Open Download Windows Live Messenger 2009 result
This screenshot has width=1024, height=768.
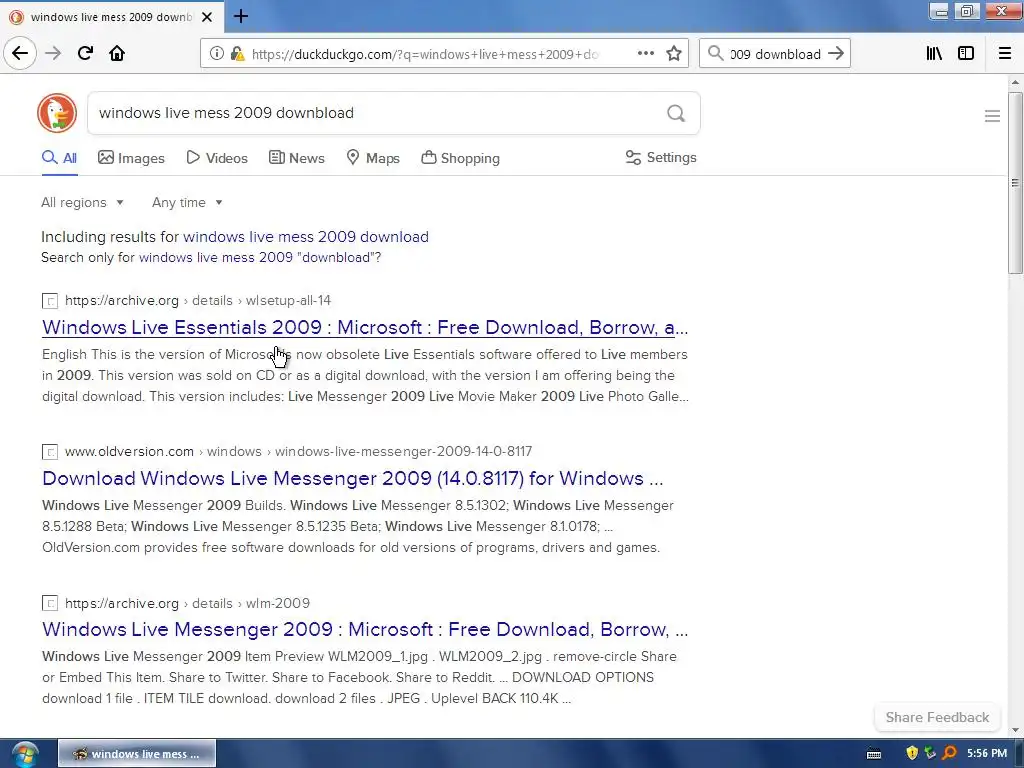click(x=353, y=479)
